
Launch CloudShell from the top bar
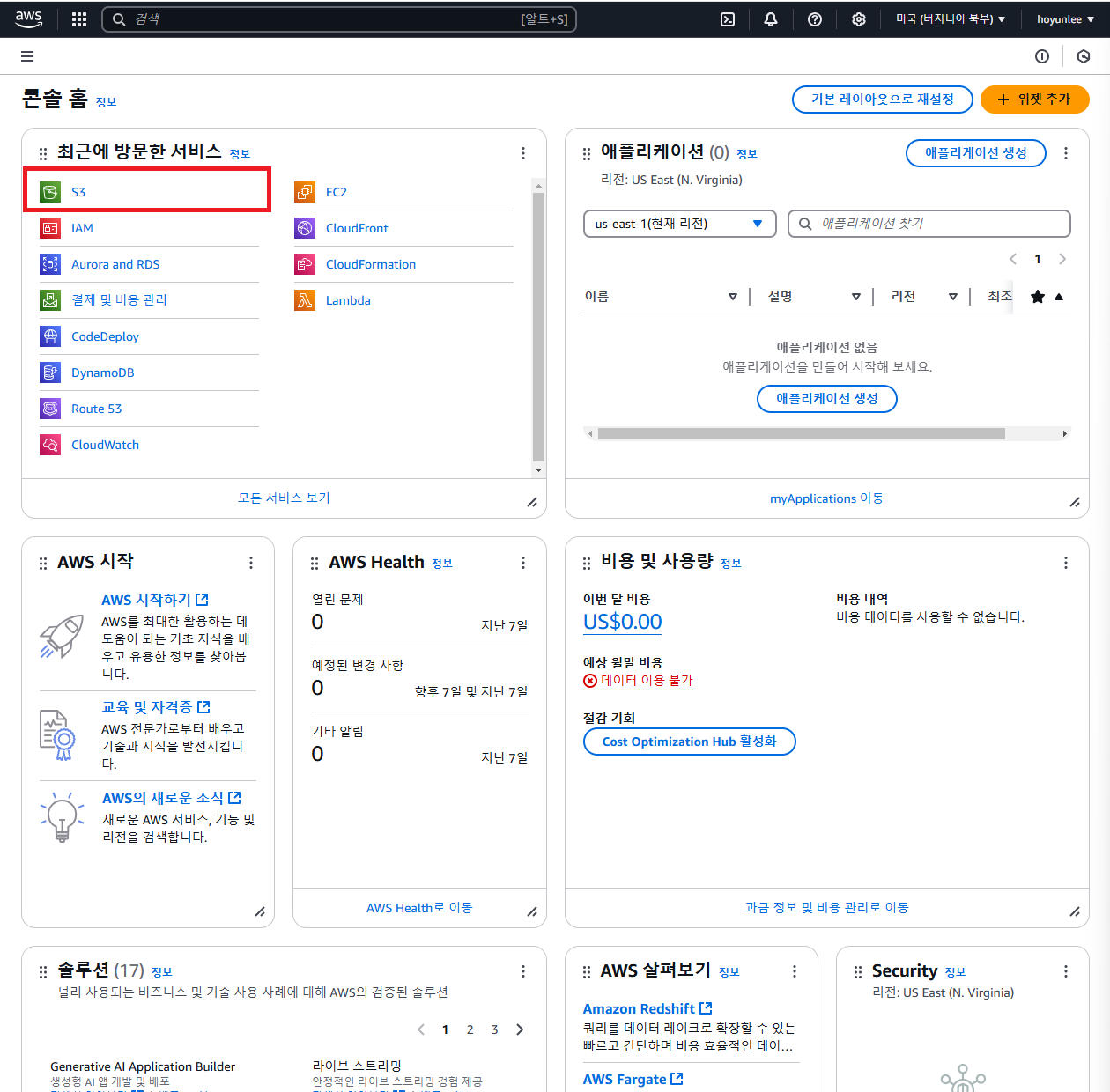[728, 19]
